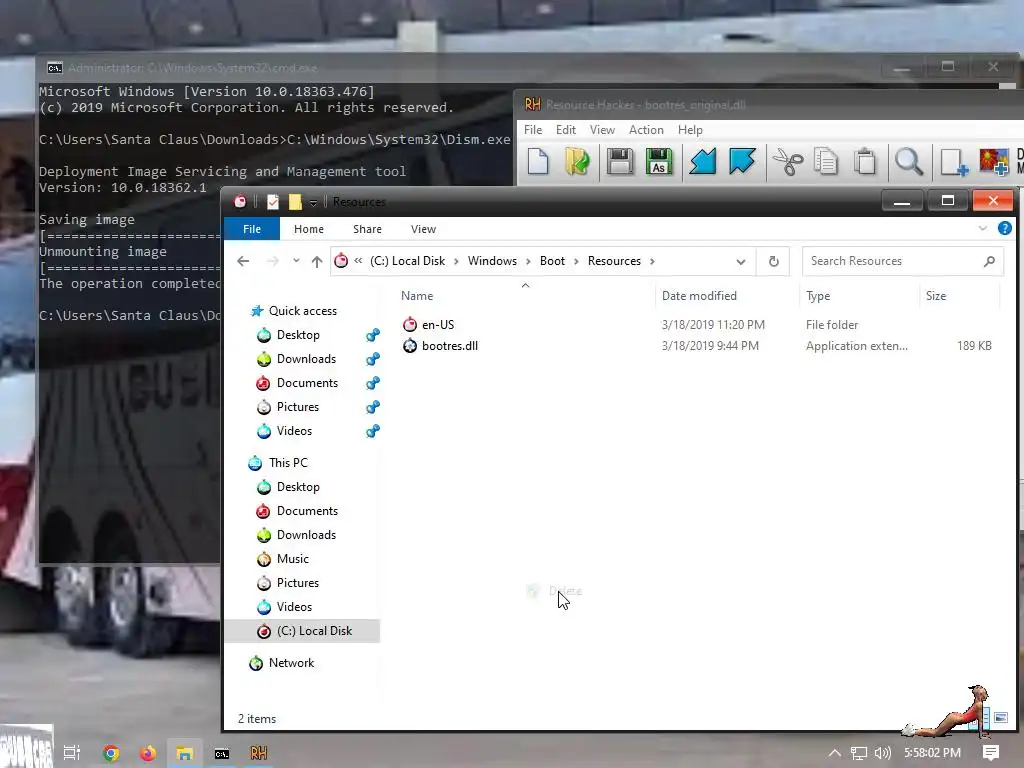Open Documents under Quick access

pos(307,383)
